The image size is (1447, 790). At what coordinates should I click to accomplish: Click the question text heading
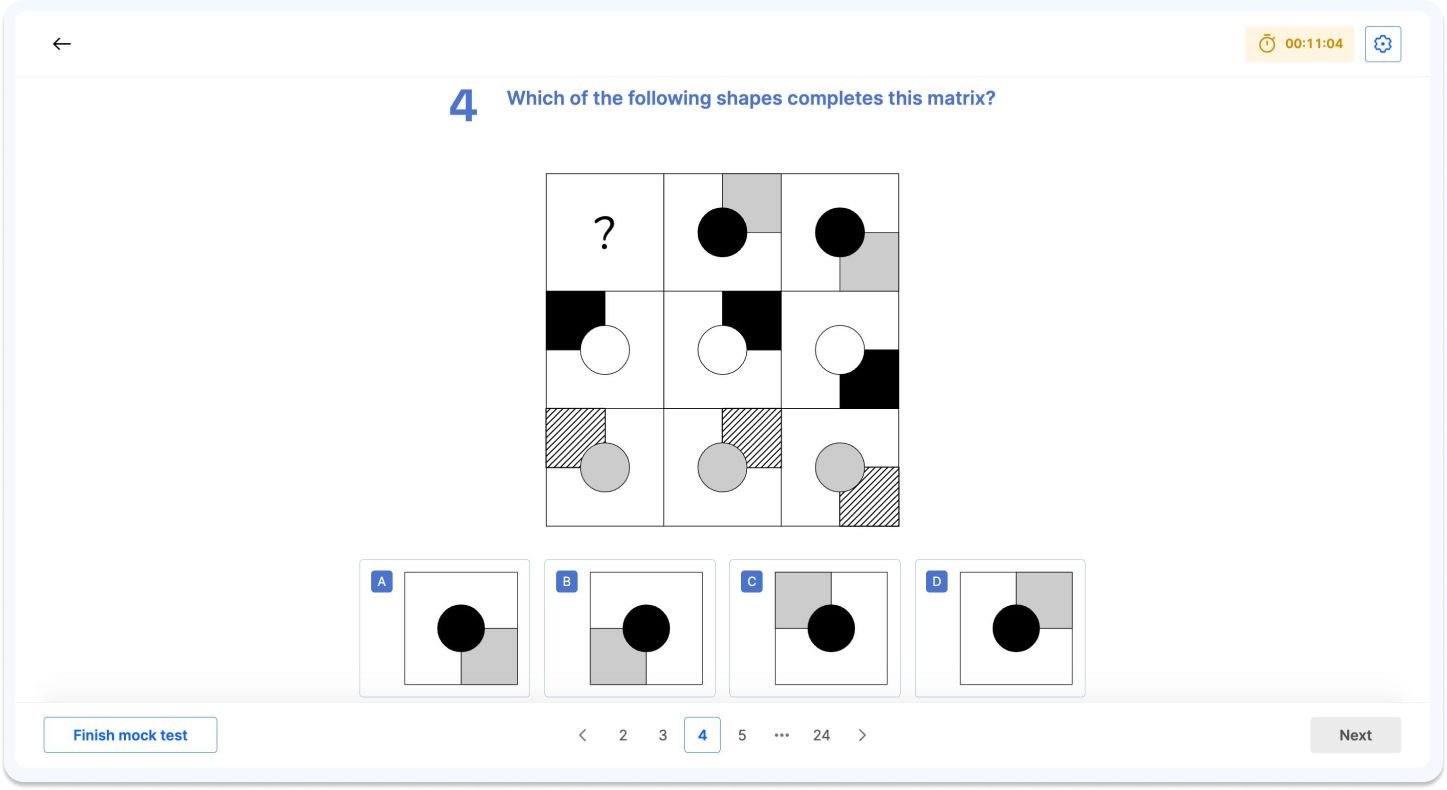750,98
